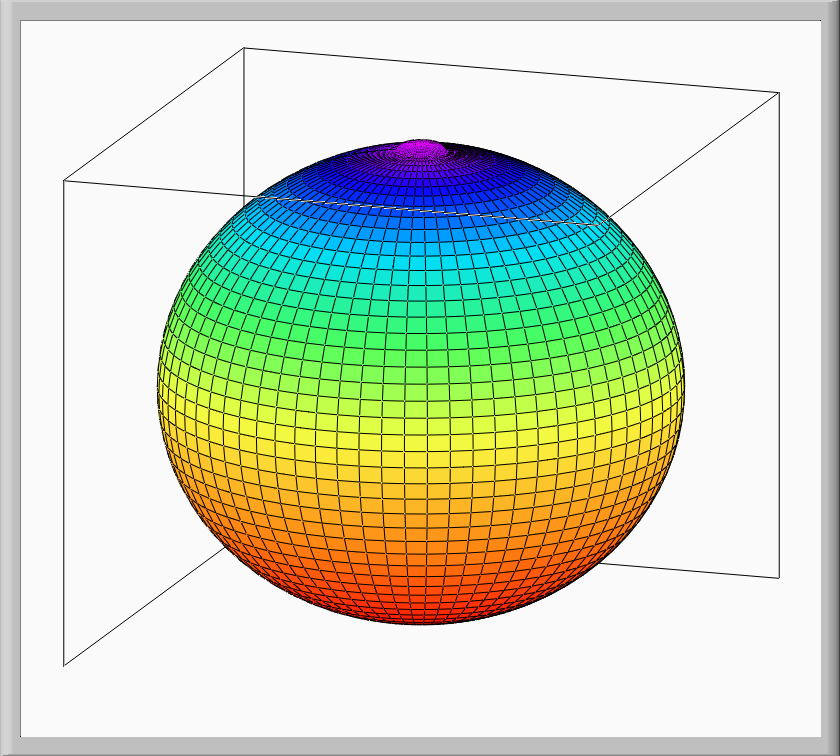Viewport: 840px width, 756px height.
Task: Click the left vertical edge of the bounding box
Action: [64, 420]
